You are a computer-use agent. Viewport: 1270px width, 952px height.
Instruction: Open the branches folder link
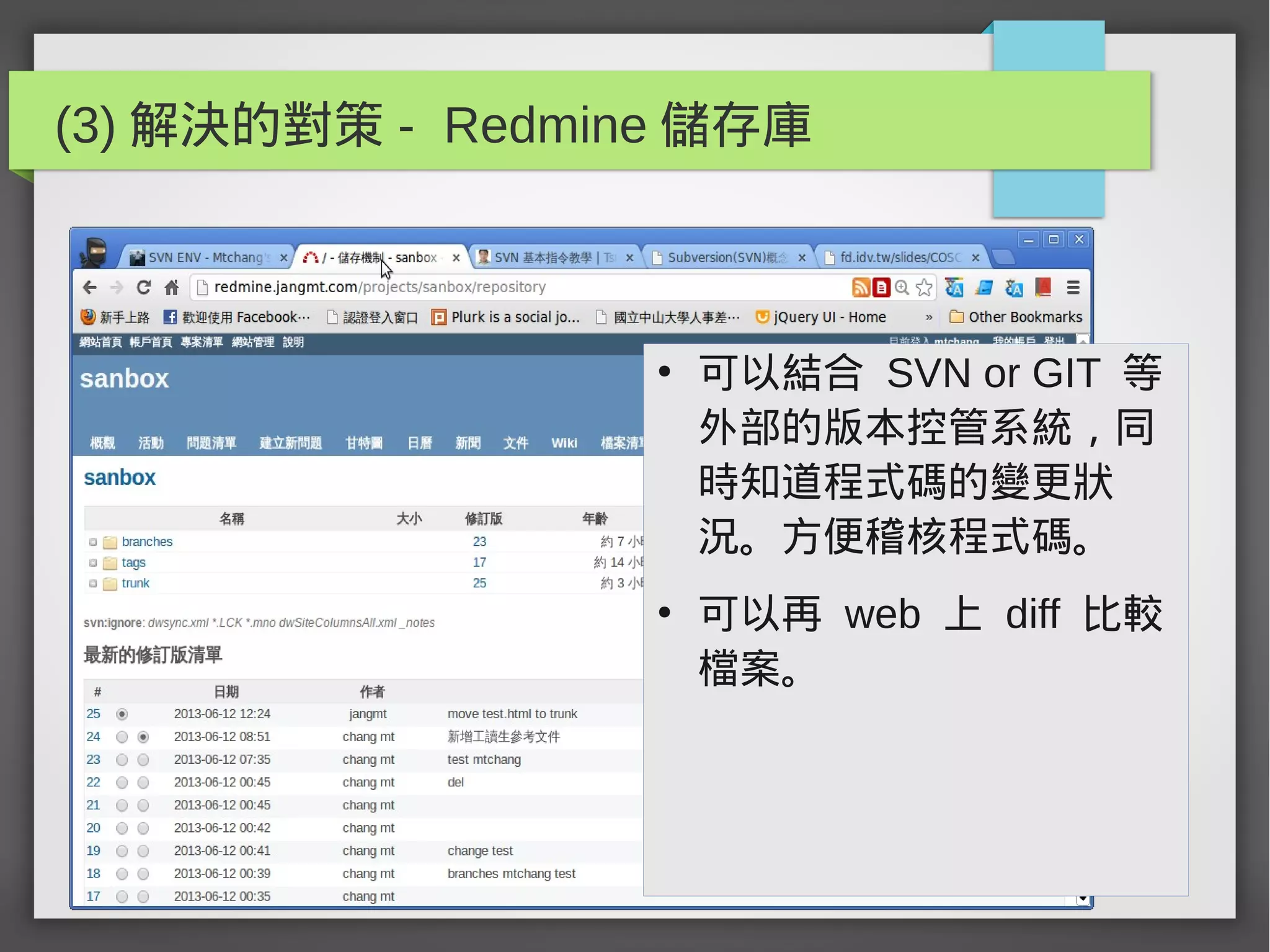147,542
